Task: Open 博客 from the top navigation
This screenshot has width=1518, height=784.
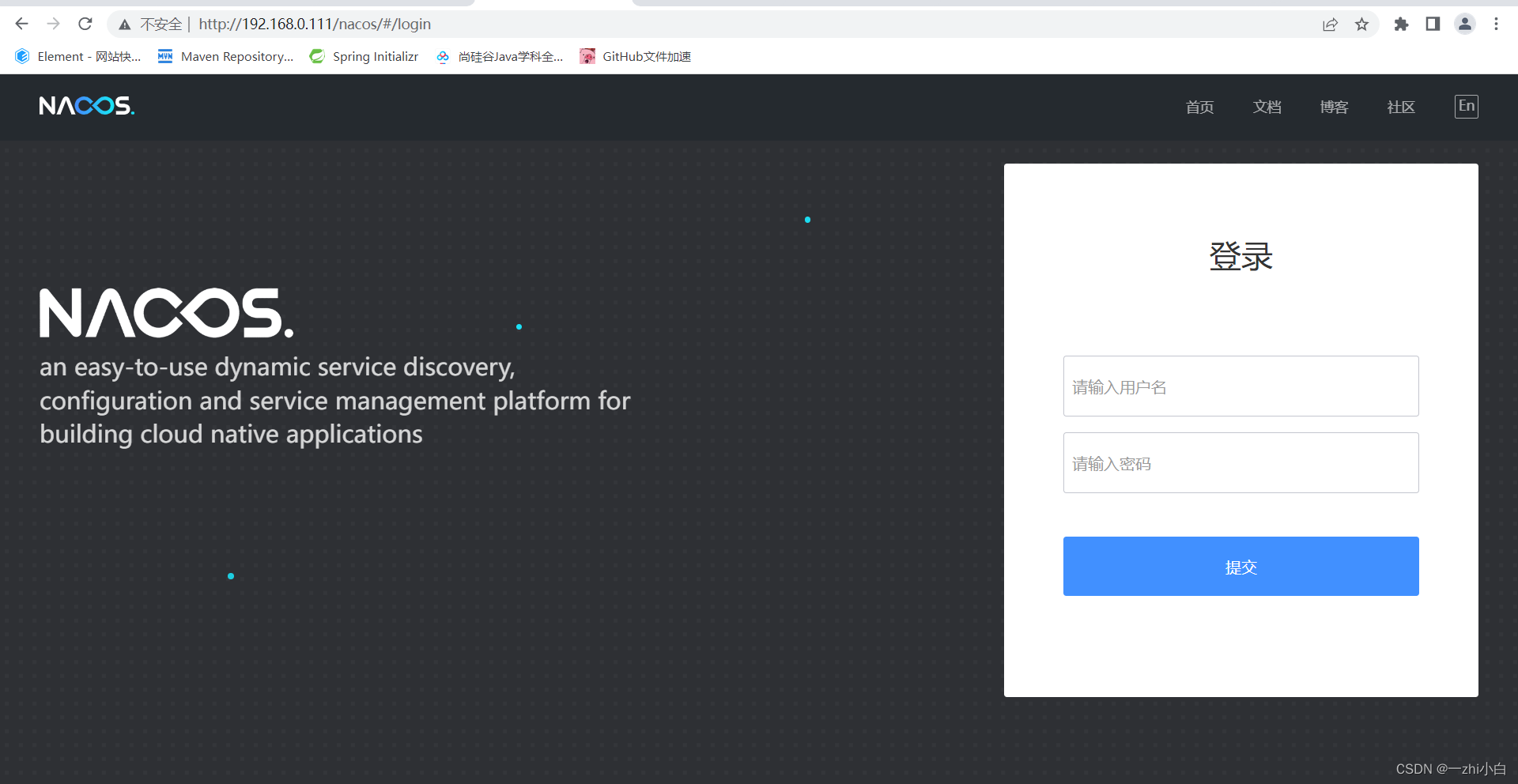Action: [1333, 107]
